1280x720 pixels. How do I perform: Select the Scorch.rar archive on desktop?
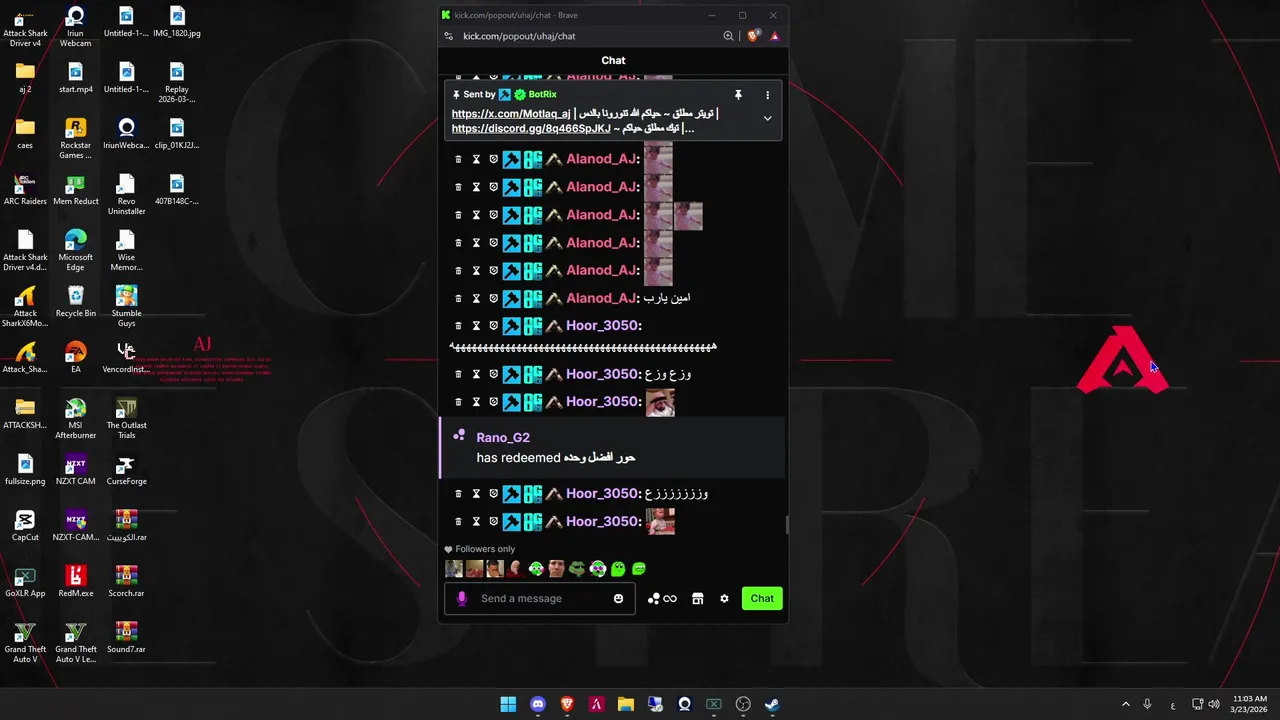pyautogui.click(x=126, y=580)
